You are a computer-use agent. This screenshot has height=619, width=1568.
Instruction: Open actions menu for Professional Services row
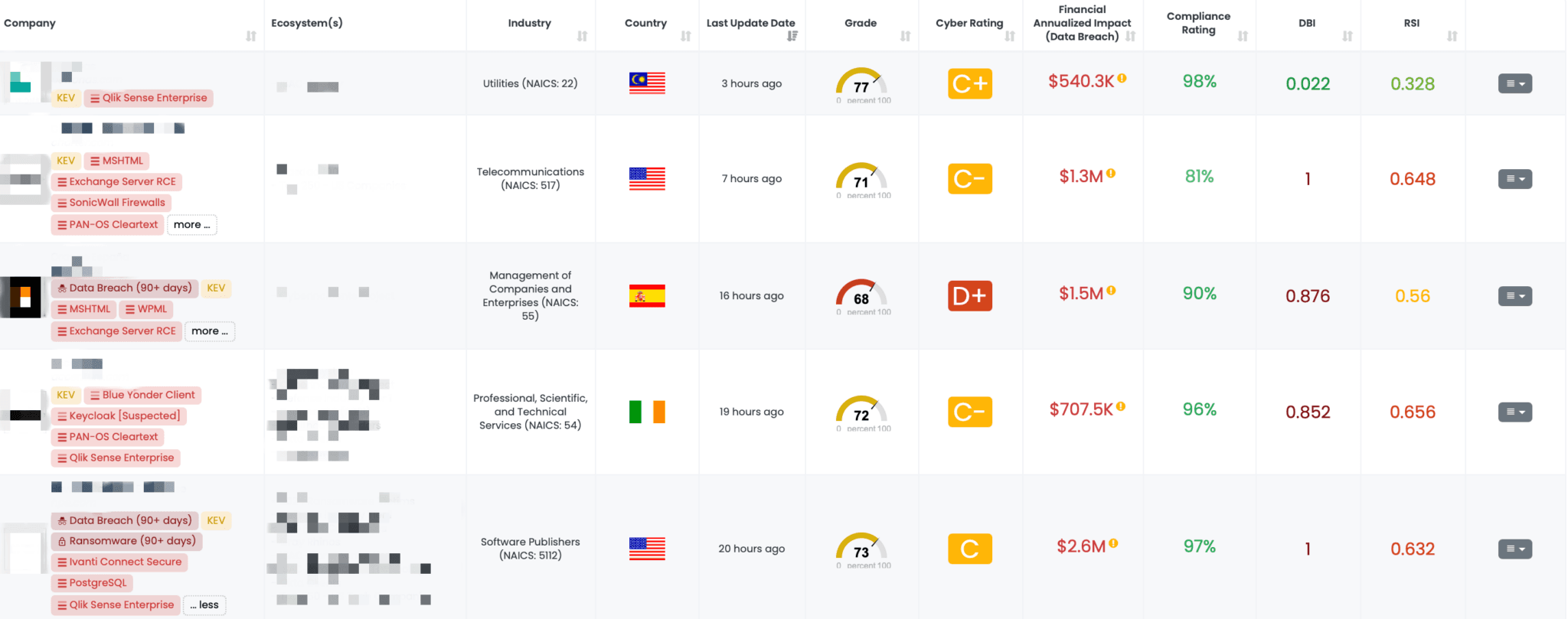tap(1515, 412)
